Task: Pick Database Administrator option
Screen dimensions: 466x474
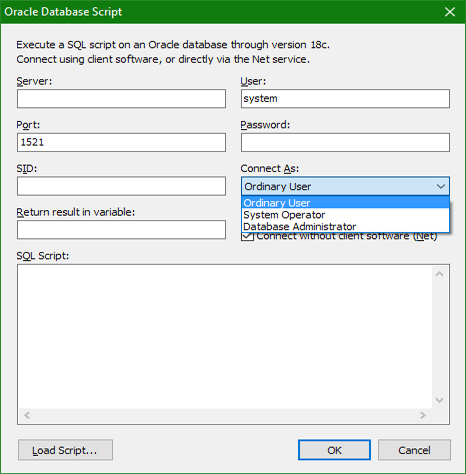Action: 345,226
